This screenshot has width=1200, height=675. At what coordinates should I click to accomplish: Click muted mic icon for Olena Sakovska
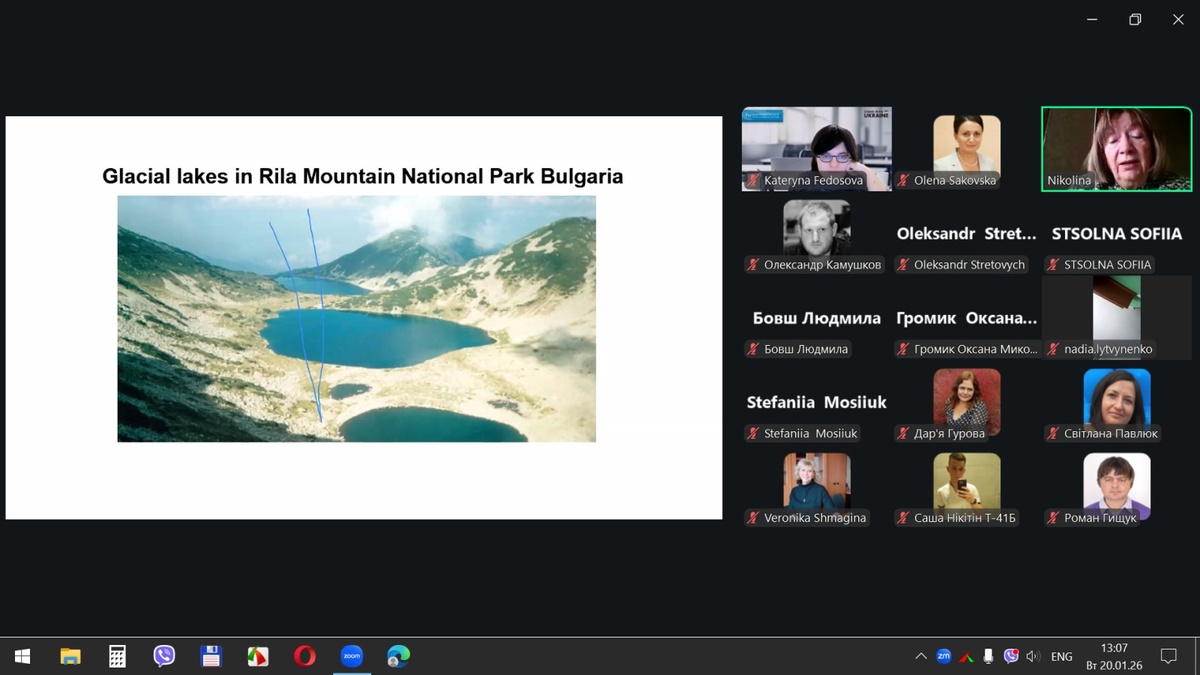[903, 181]
